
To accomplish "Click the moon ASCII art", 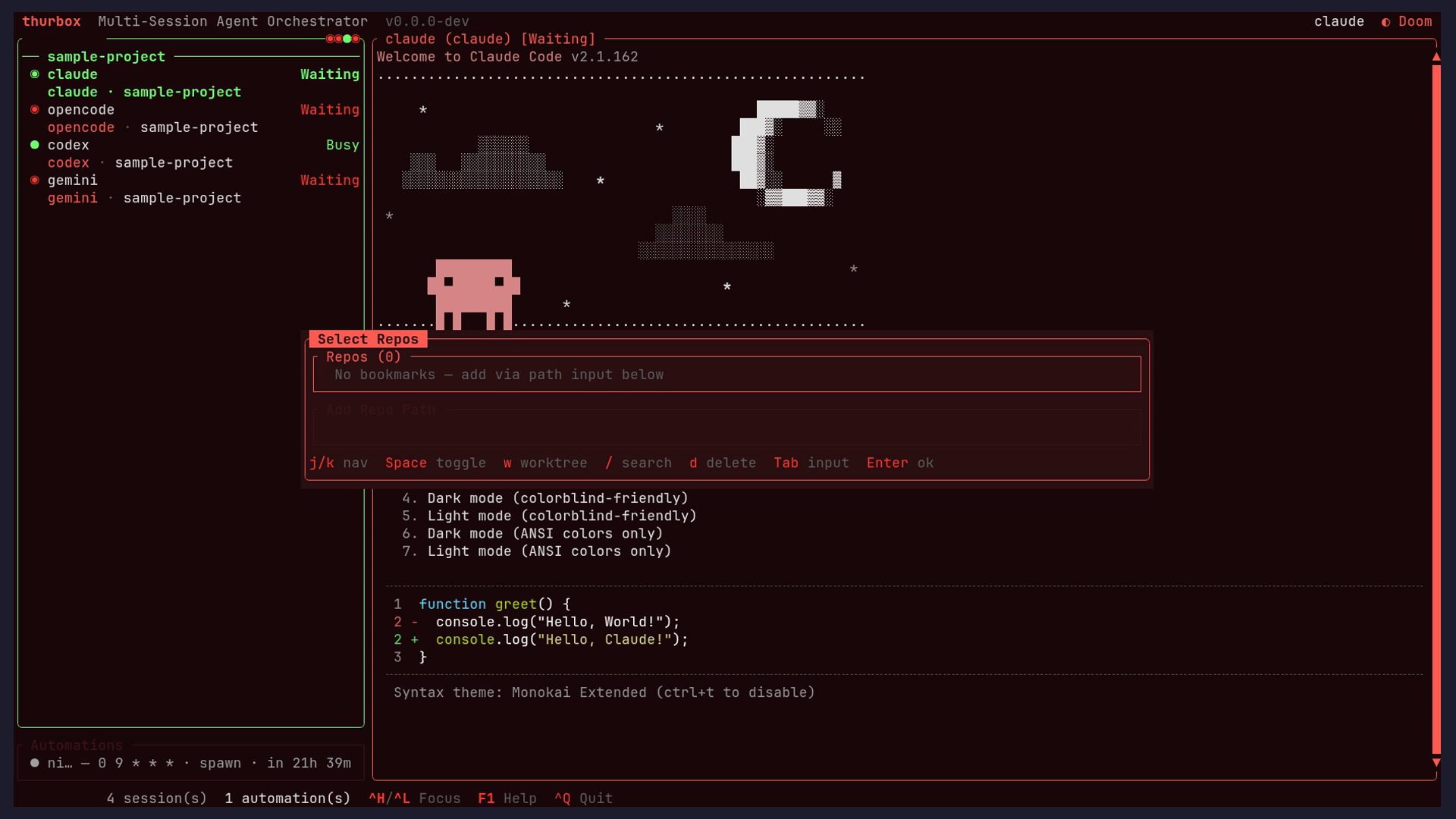I will pos(786,154).
